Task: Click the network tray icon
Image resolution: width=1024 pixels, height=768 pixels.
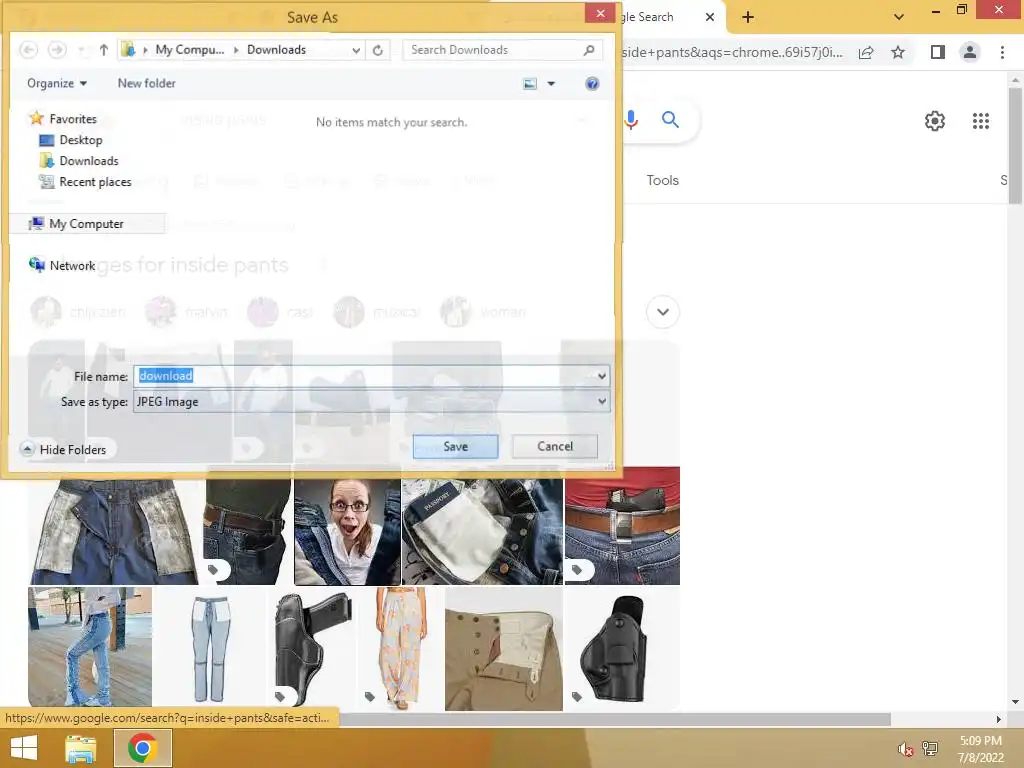Action: click(930, 749)
